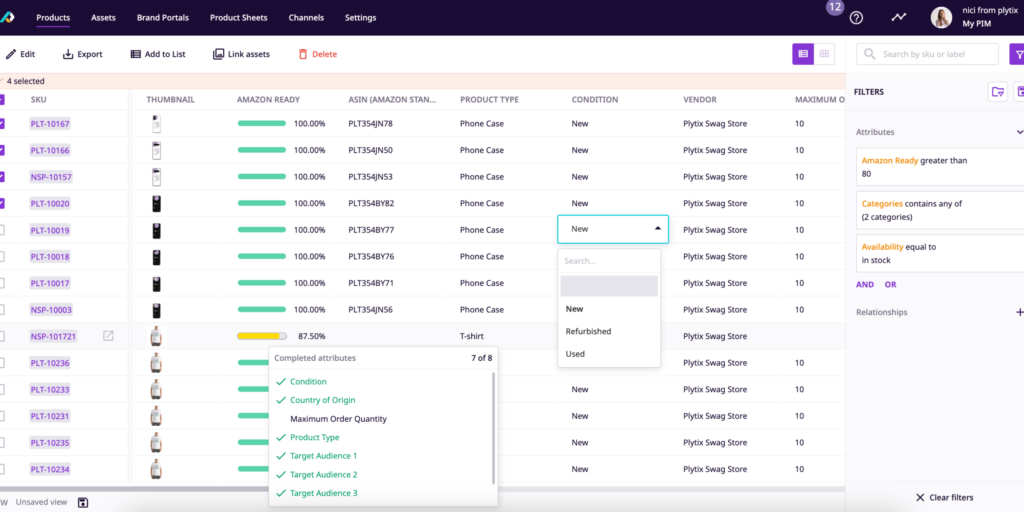Expand the Relationships section with plus
This screenshot has height=512, width=1024.
tap(1019, 312)
